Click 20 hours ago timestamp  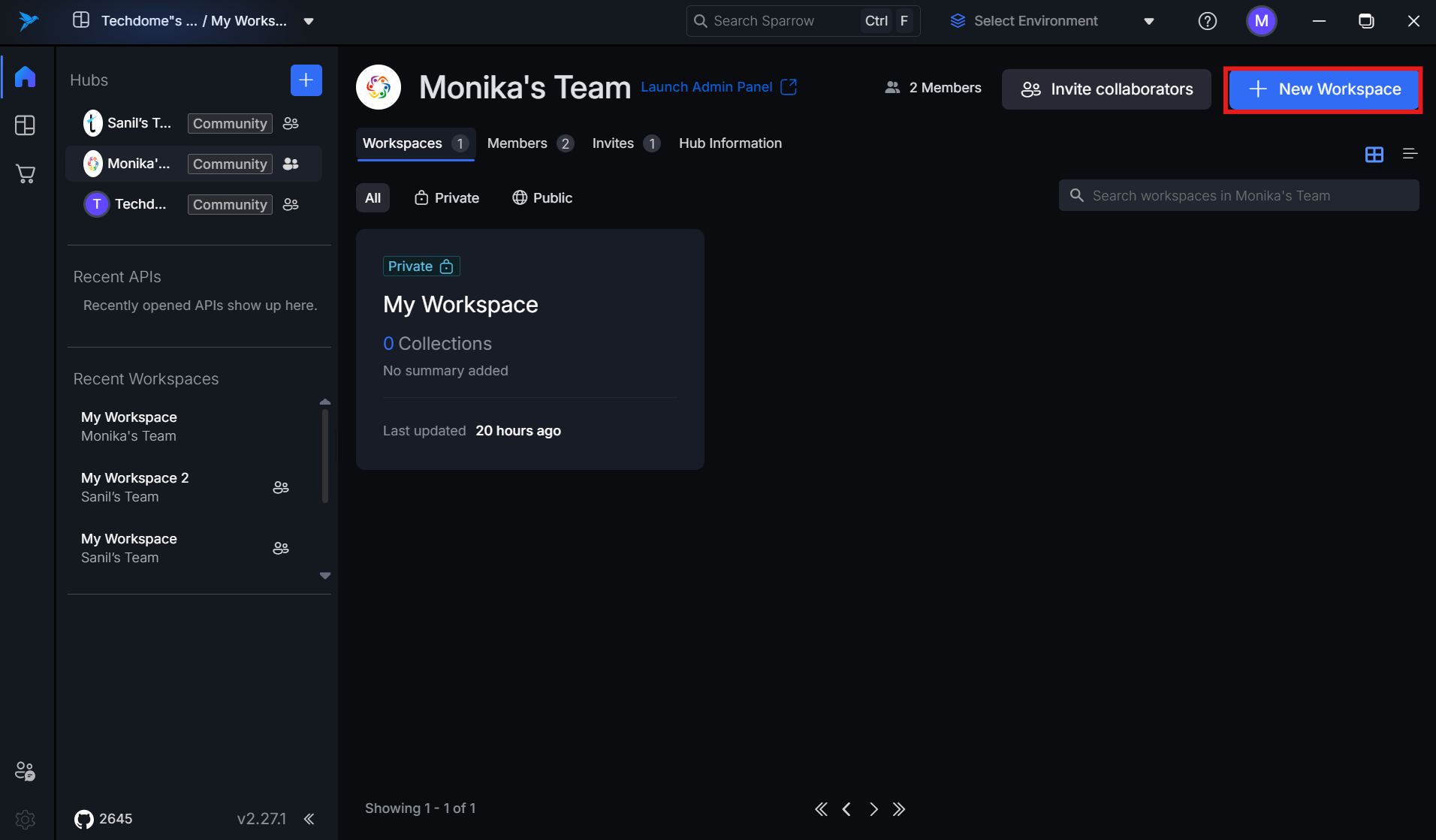click(518, 431)
